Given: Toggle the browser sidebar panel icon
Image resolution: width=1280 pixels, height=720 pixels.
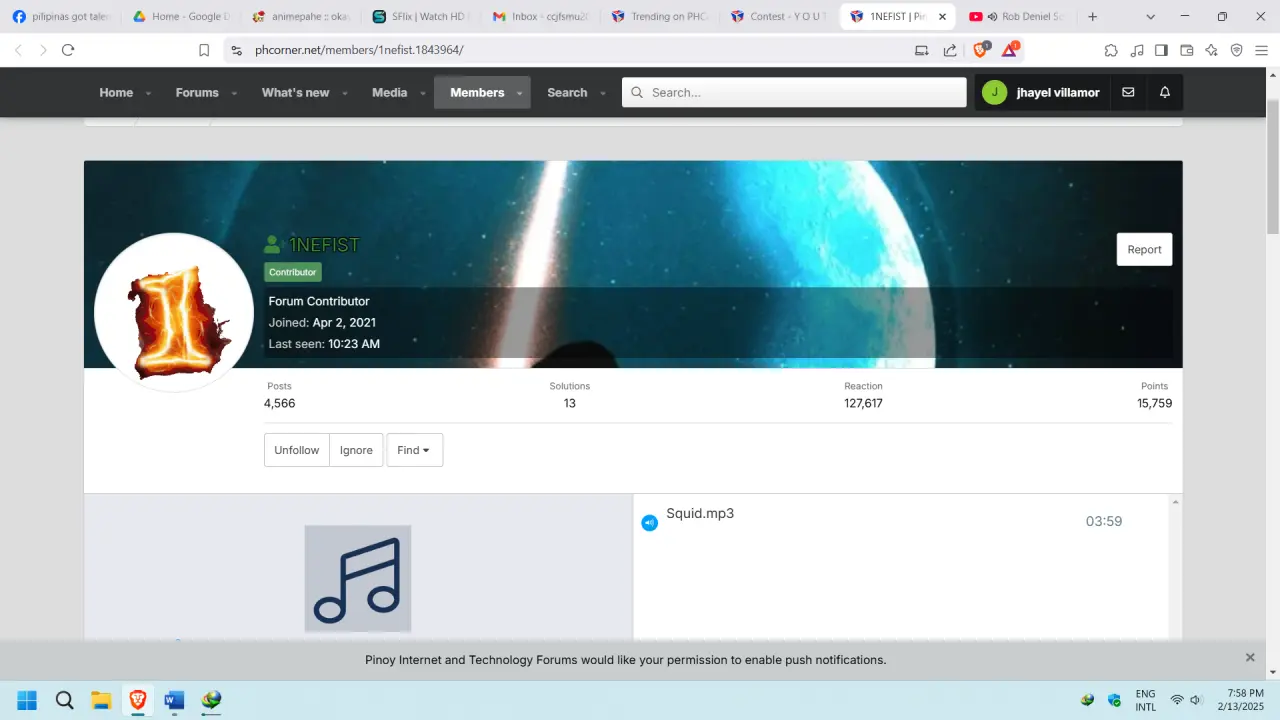Looking at the screenshot, I should click(x=1161, y=50).
